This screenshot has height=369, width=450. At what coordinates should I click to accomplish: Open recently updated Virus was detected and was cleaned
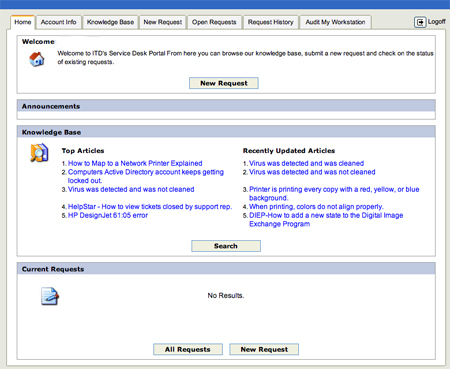306,163
